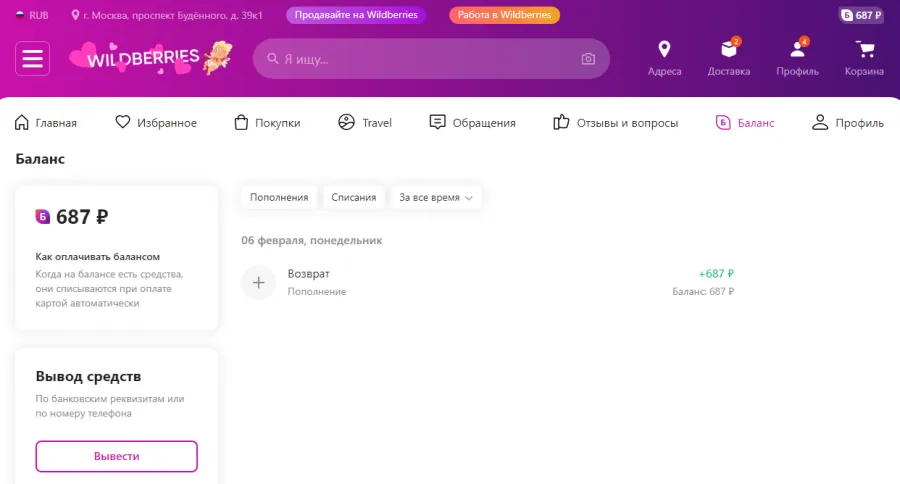Open the hamburger catalog menu
This screenshot has height=484, width=900.
pyautogui.click(x=32, y=59)
